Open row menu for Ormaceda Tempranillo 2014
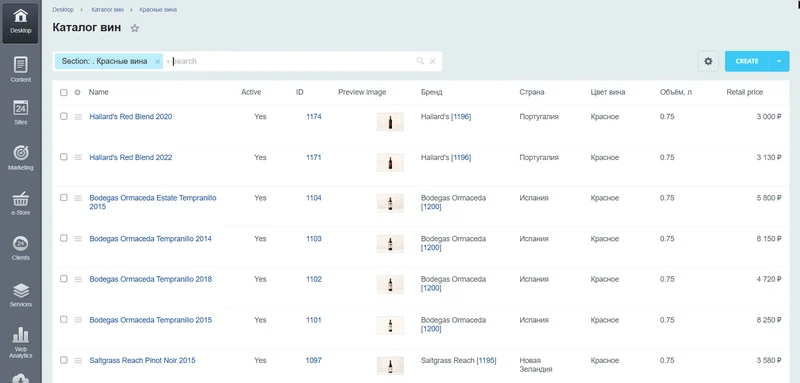800x383 pixels. [78, 239]
